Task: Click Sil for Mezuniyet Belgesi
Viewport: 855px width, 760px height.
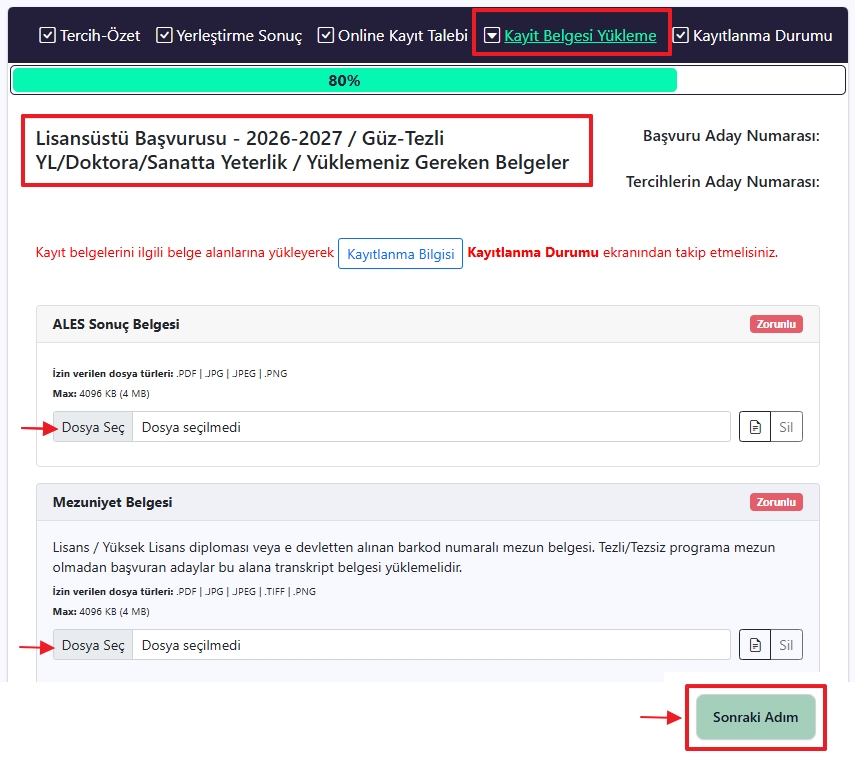Action: (786, 645)
